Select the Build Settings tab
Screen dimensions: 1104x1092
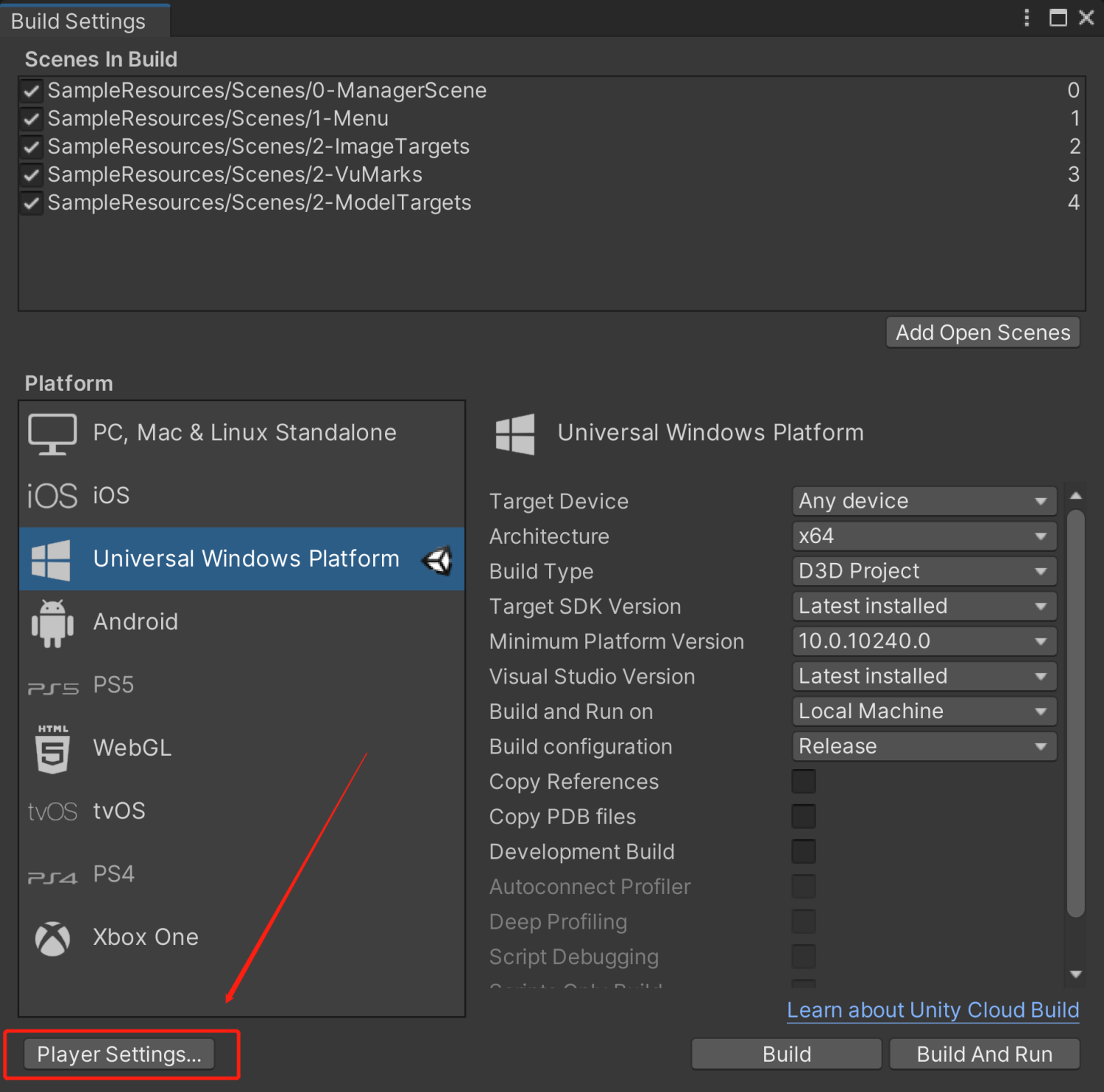click(x=84, y=21)
